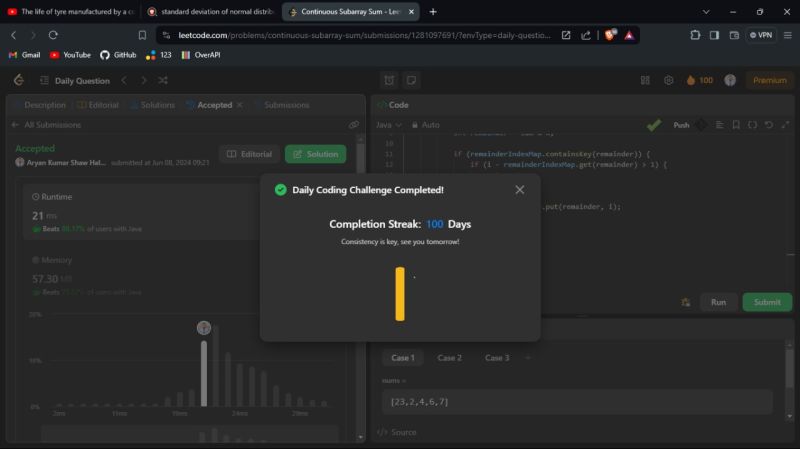Click the leetcode.com address bar

[x=364, y=35]
